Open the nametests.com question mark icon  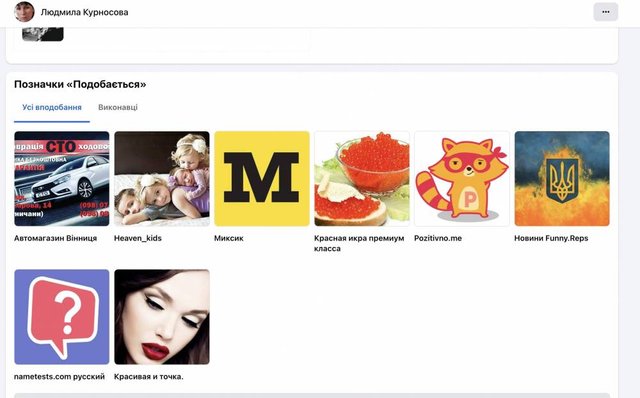pos(62,317)
